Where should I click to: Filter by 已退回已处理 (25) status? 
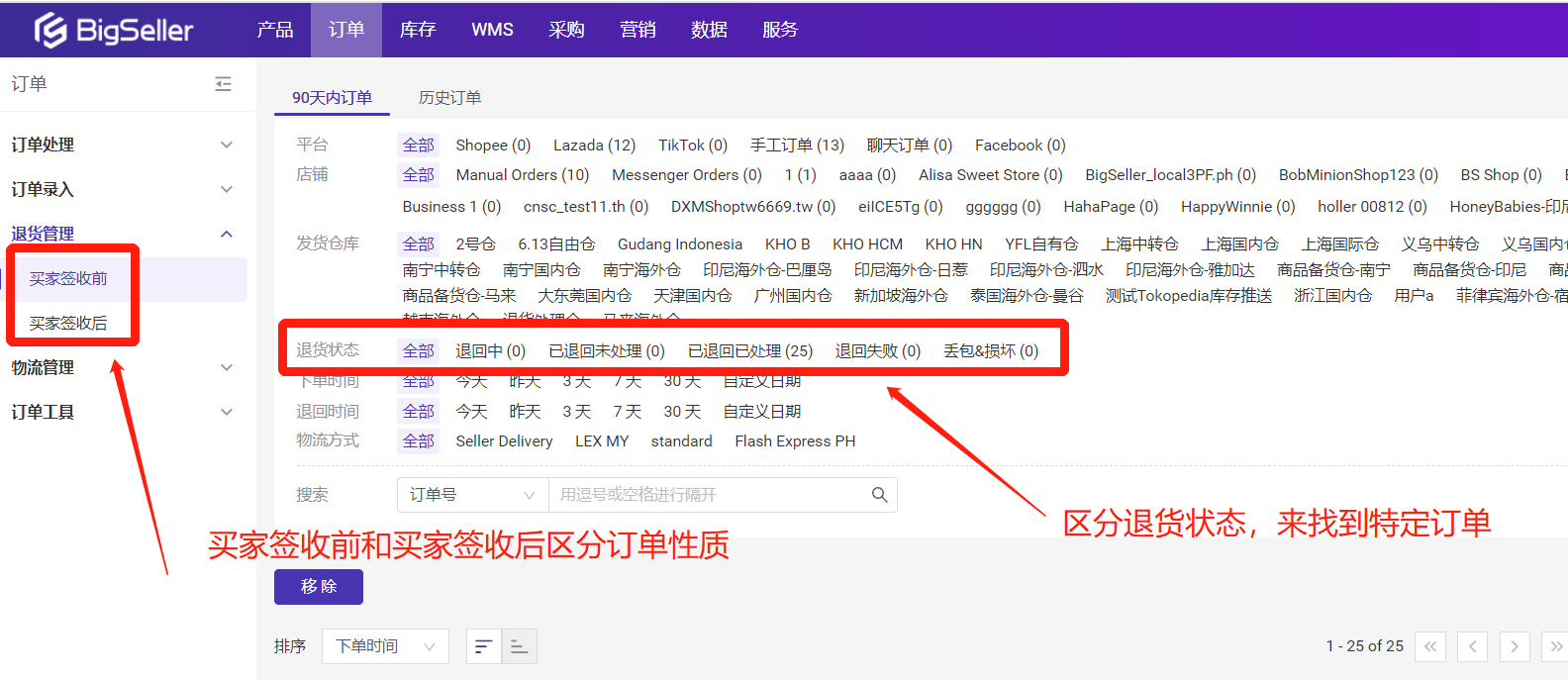click(750, 351)
